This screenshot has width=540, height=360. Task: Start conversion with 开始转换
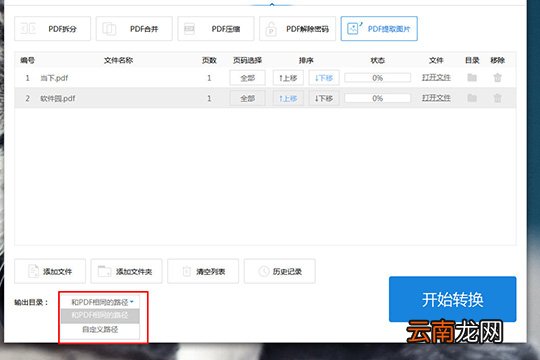point(453,299)
